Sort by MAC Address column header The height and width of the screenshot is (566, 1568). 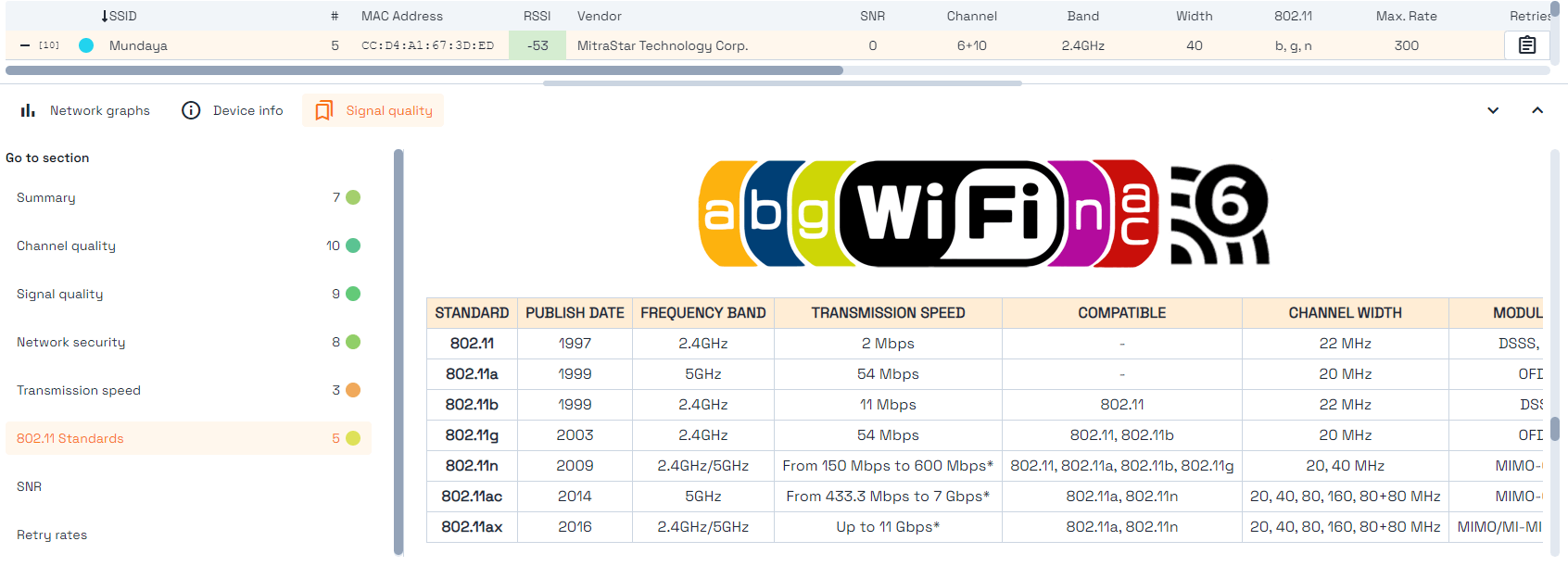pos(402,16)
